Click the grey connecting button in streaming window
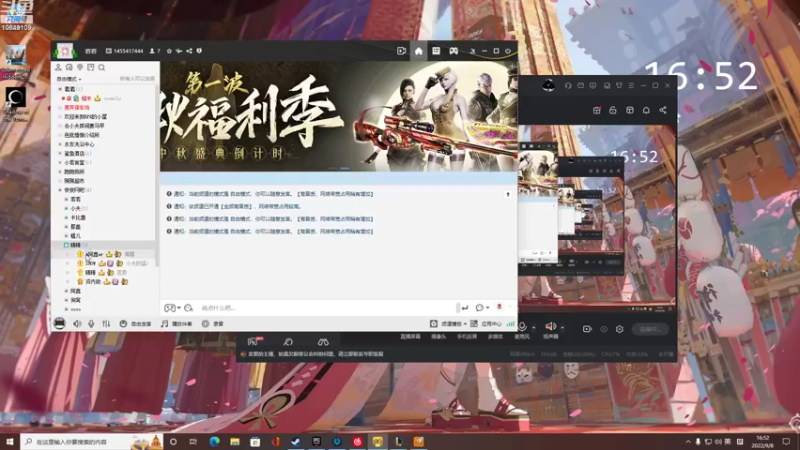 (650, 329)
